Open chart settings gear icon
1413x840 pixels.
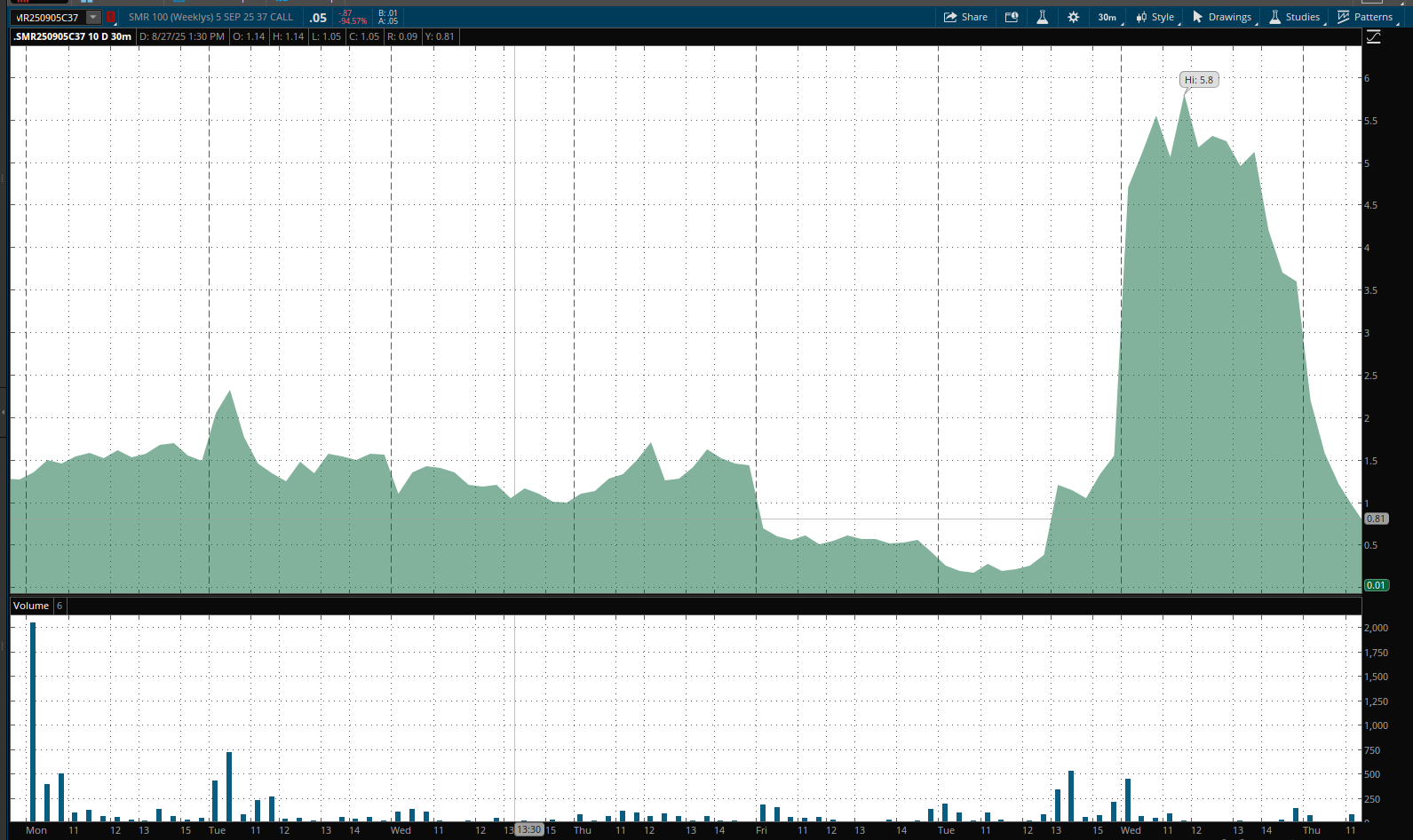(x=1073, y=17)
